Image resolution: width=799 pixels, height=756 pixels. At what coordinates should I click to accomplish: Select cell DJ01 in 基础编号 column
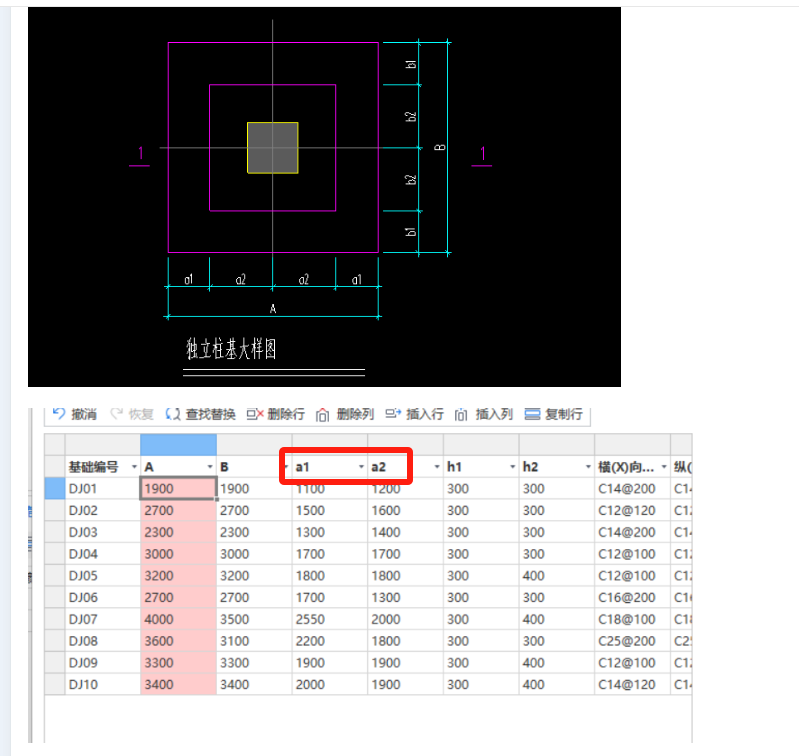pos(102,489)
